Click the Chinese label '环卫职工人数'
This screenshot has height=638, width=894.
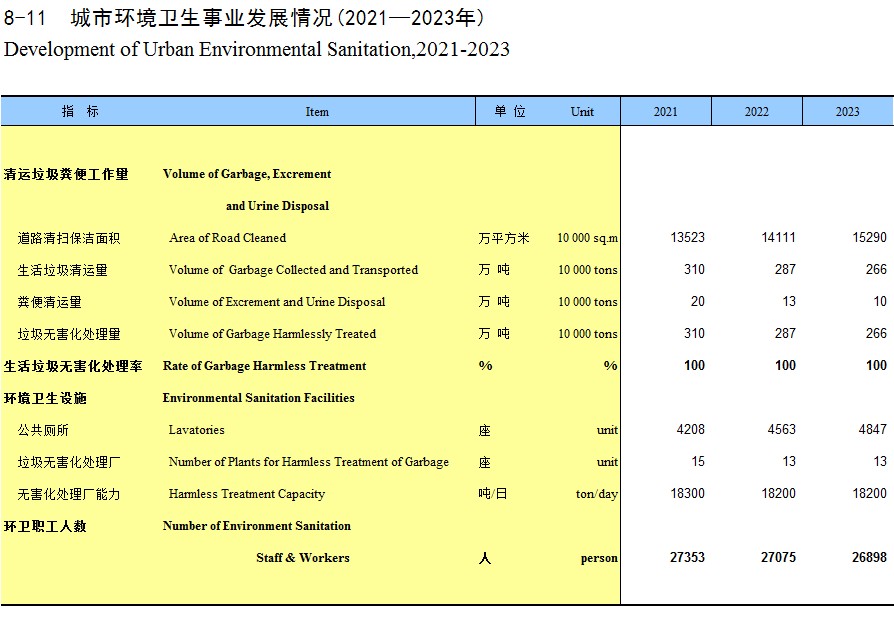pos(45,526)
